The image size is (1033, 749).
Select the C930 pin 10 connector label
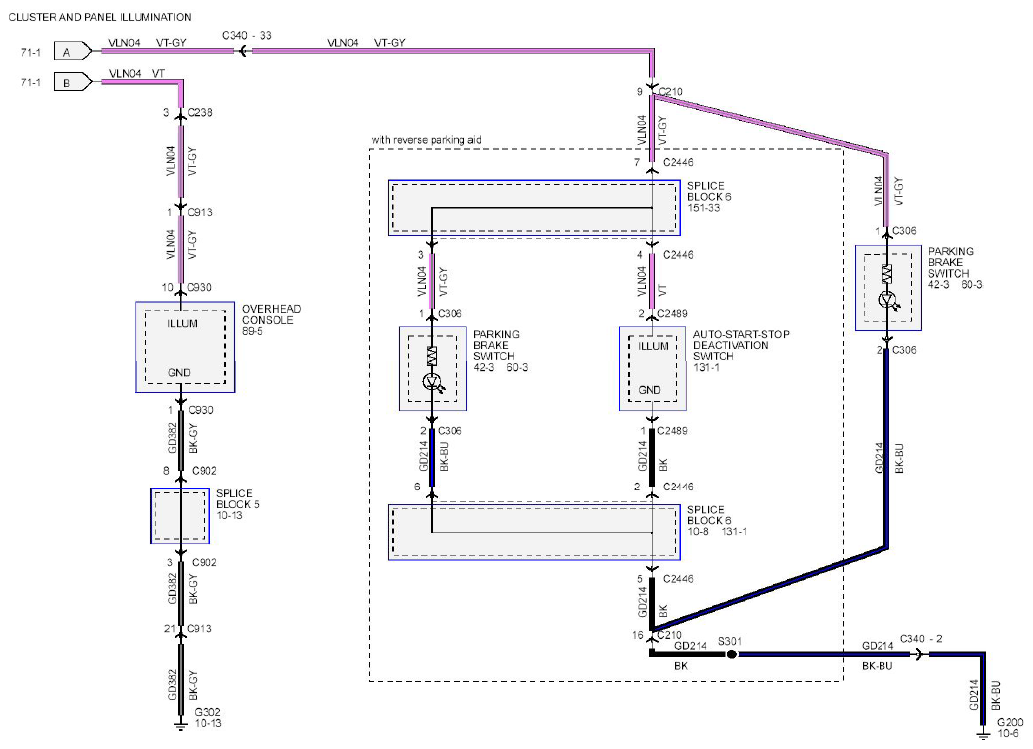[199, 287]
